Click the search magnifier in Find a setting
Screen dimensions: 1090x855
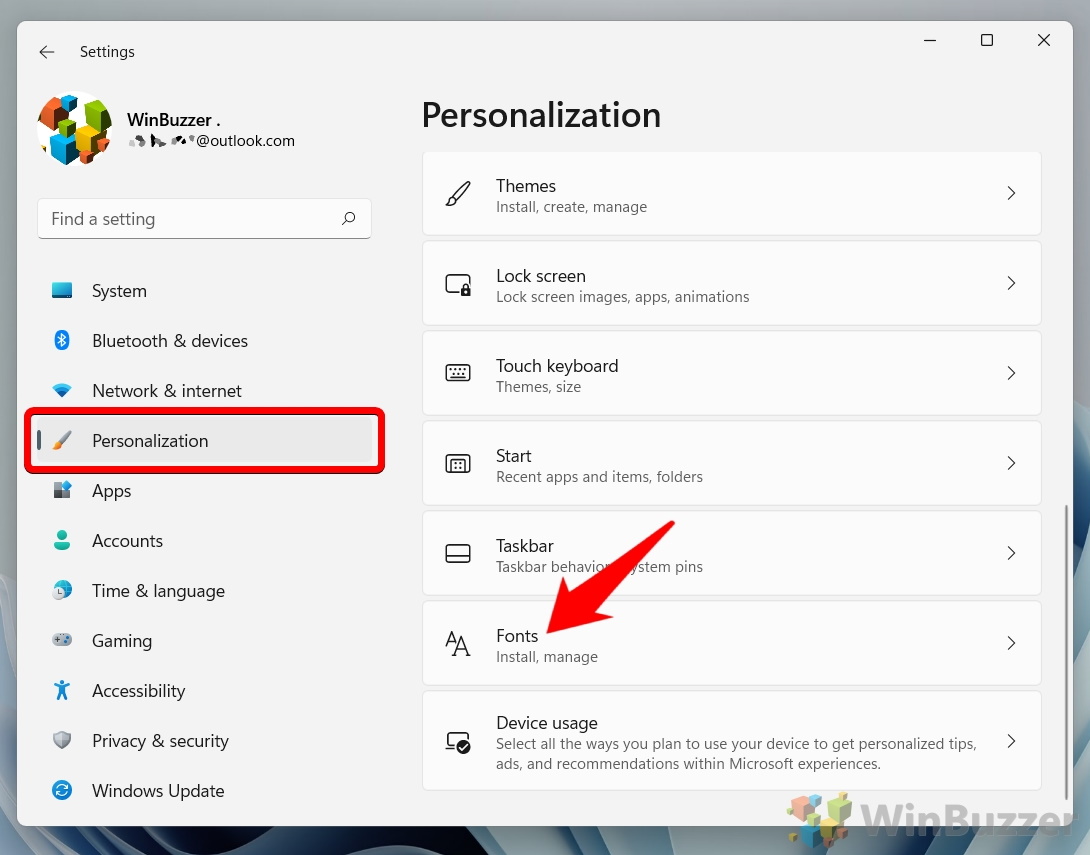pyautogui.click(x=348, y=218)
